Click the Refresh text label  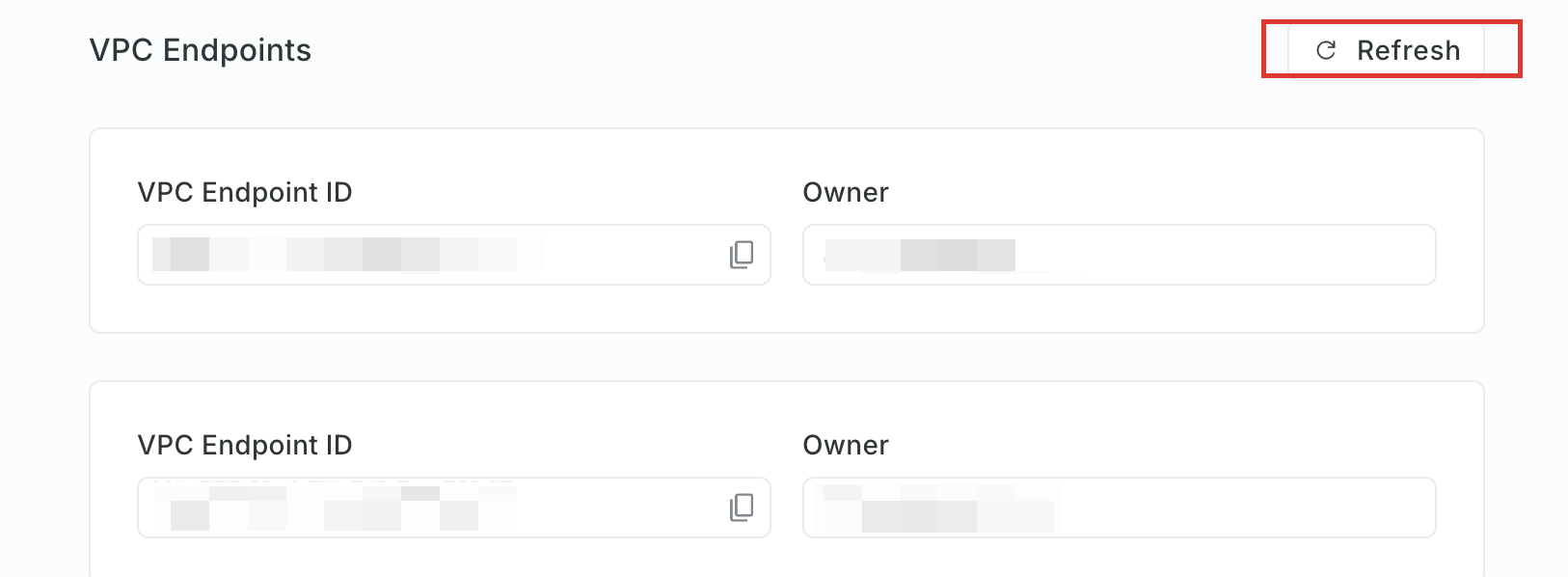(x=1408, y=50)
